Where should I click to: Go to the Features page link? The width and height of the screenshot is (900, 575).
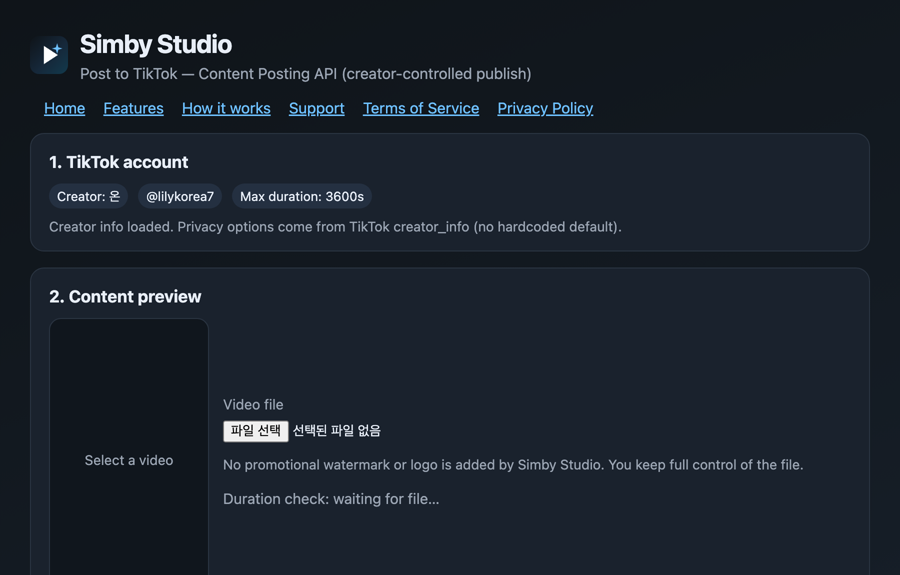pos(133,108)
